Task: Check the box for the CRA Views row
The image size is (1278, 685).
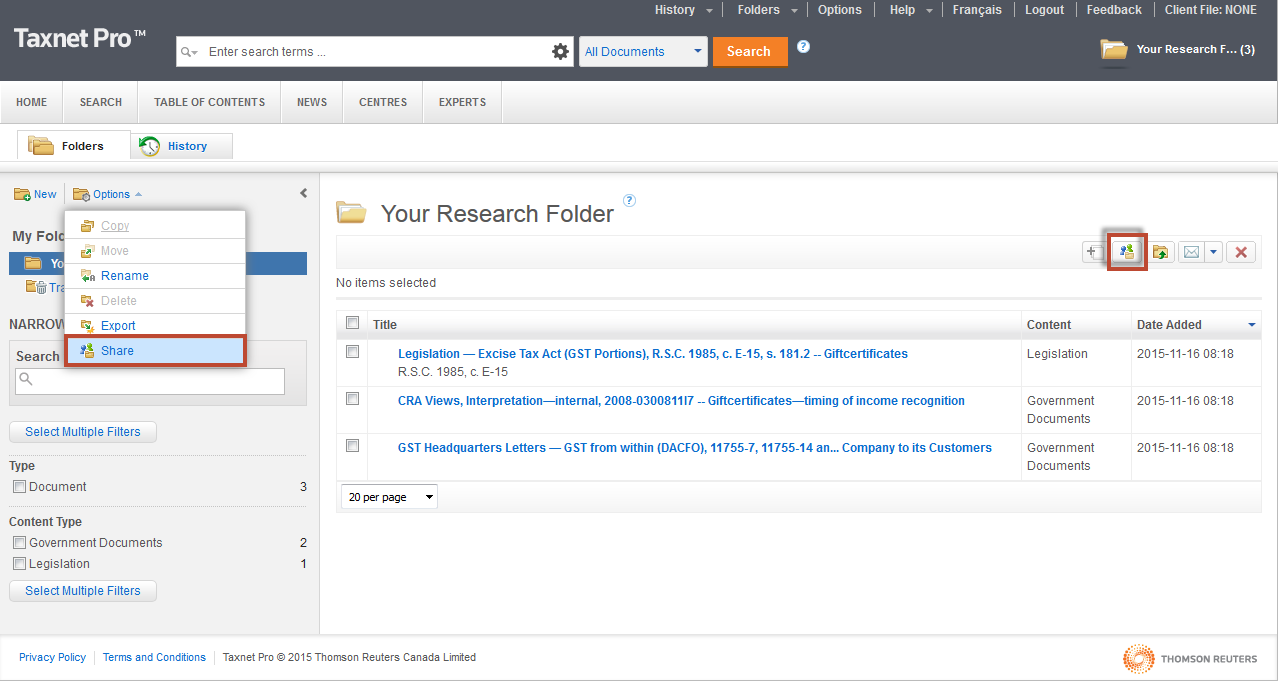Action: pos(352,399)
